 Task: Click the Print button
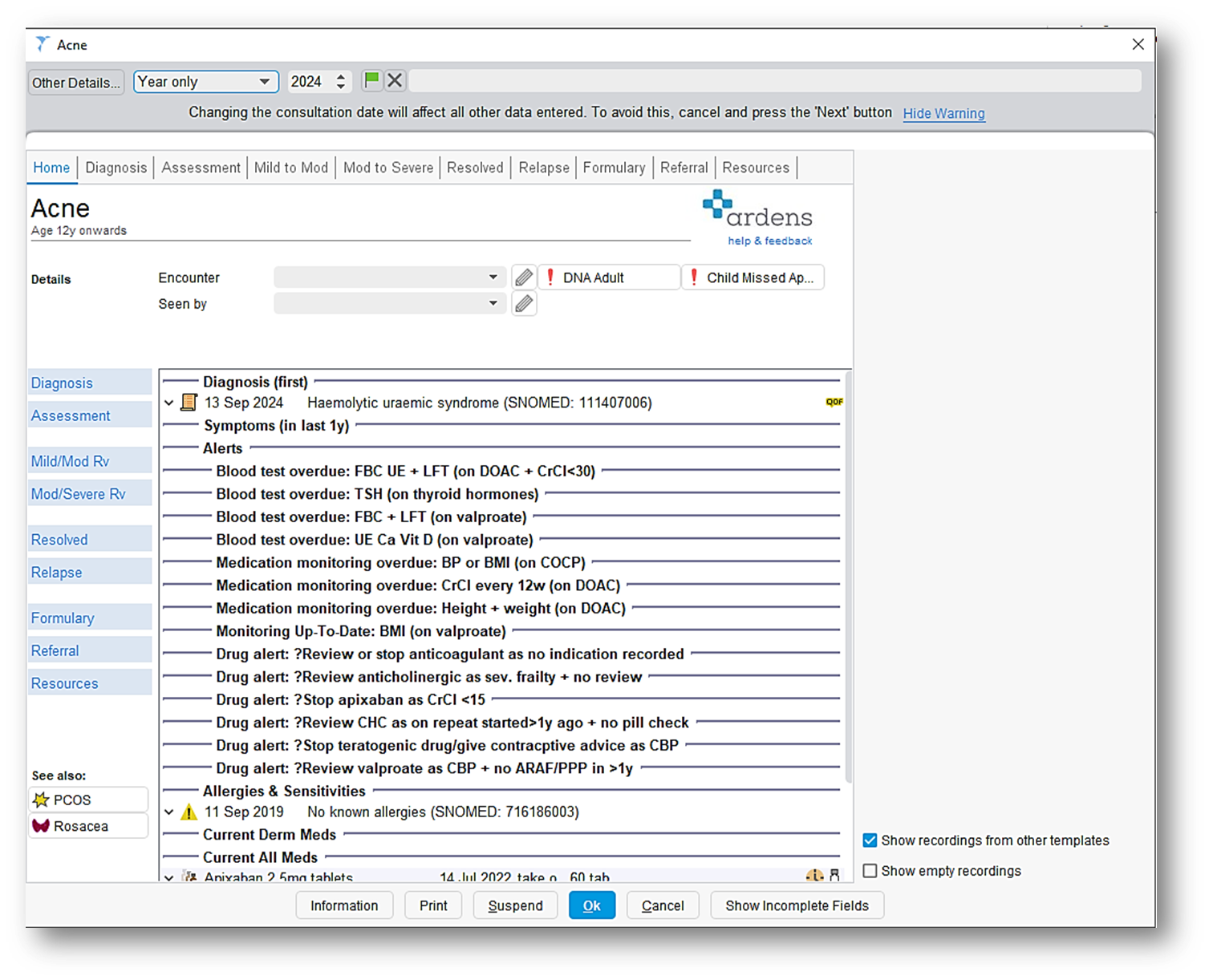coord(433,905)
